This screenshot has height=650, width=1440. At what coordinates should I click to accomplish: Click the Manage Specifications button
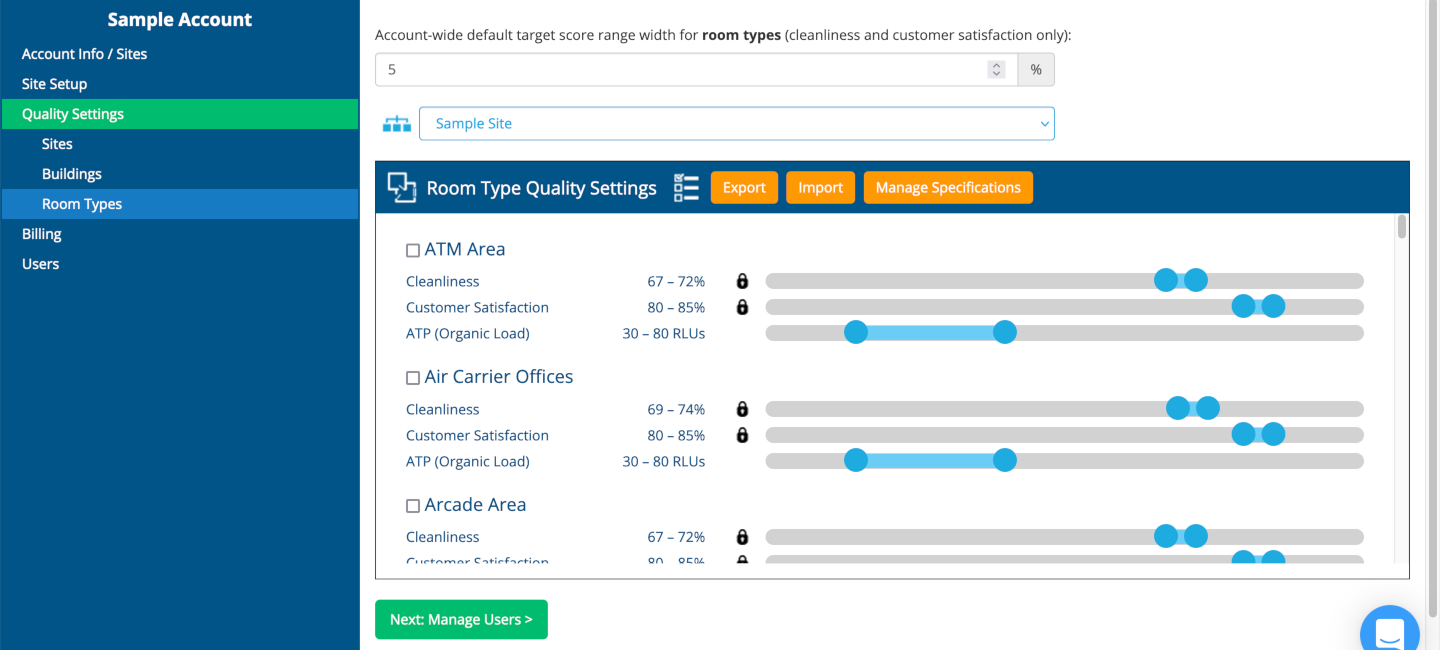(948, 188)
